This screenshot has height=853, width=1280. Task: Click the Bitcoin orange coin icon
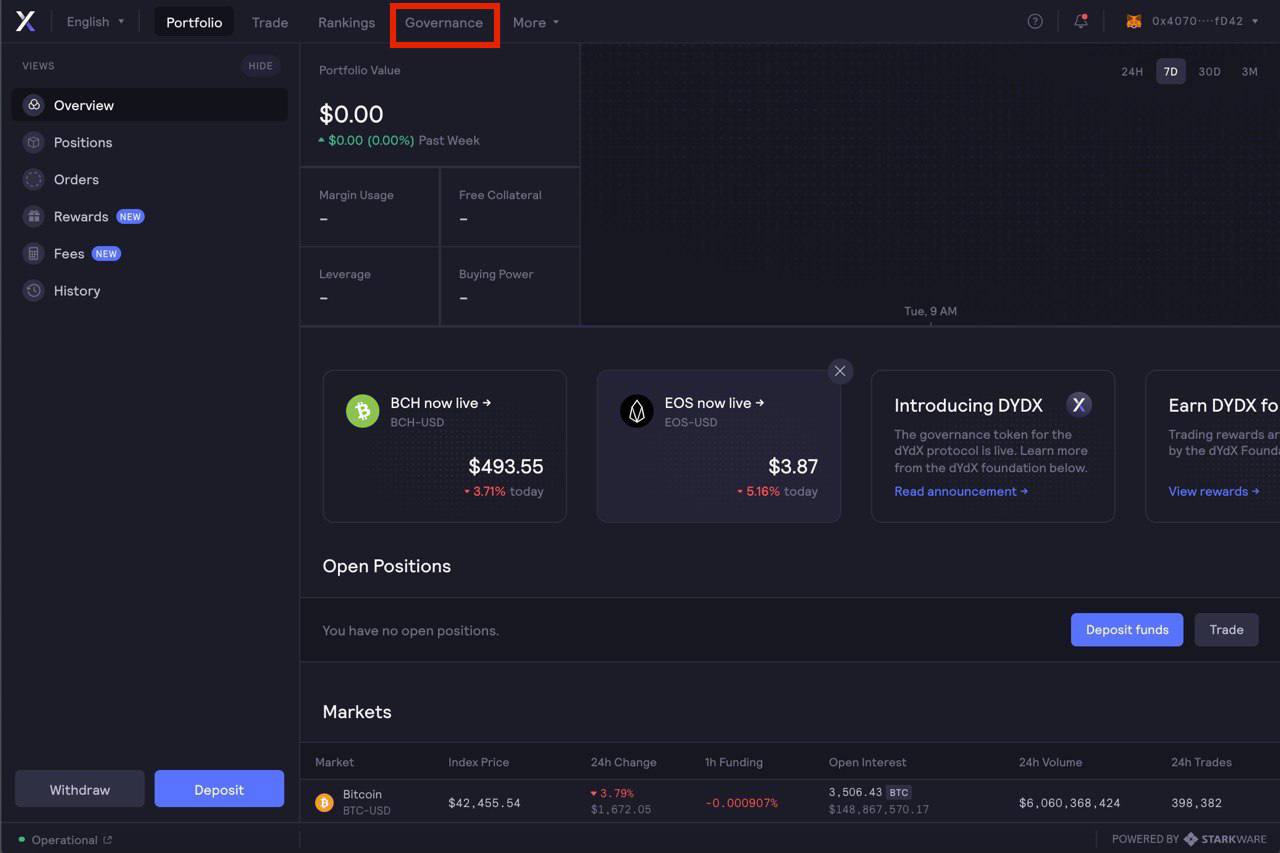click(x=324, y=802)
